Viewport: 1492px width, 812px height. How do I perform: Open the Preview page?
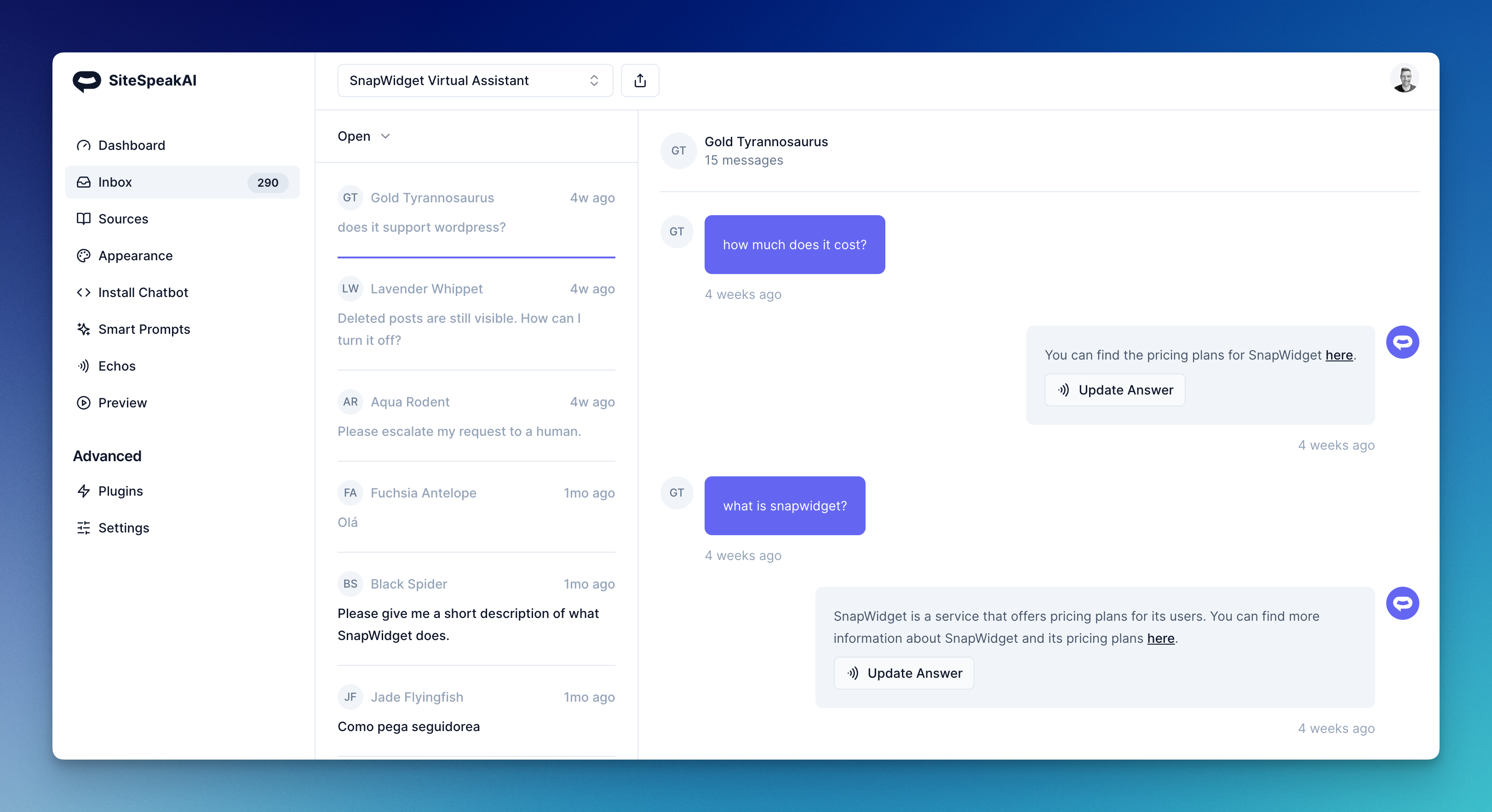[x=122, y=403]
